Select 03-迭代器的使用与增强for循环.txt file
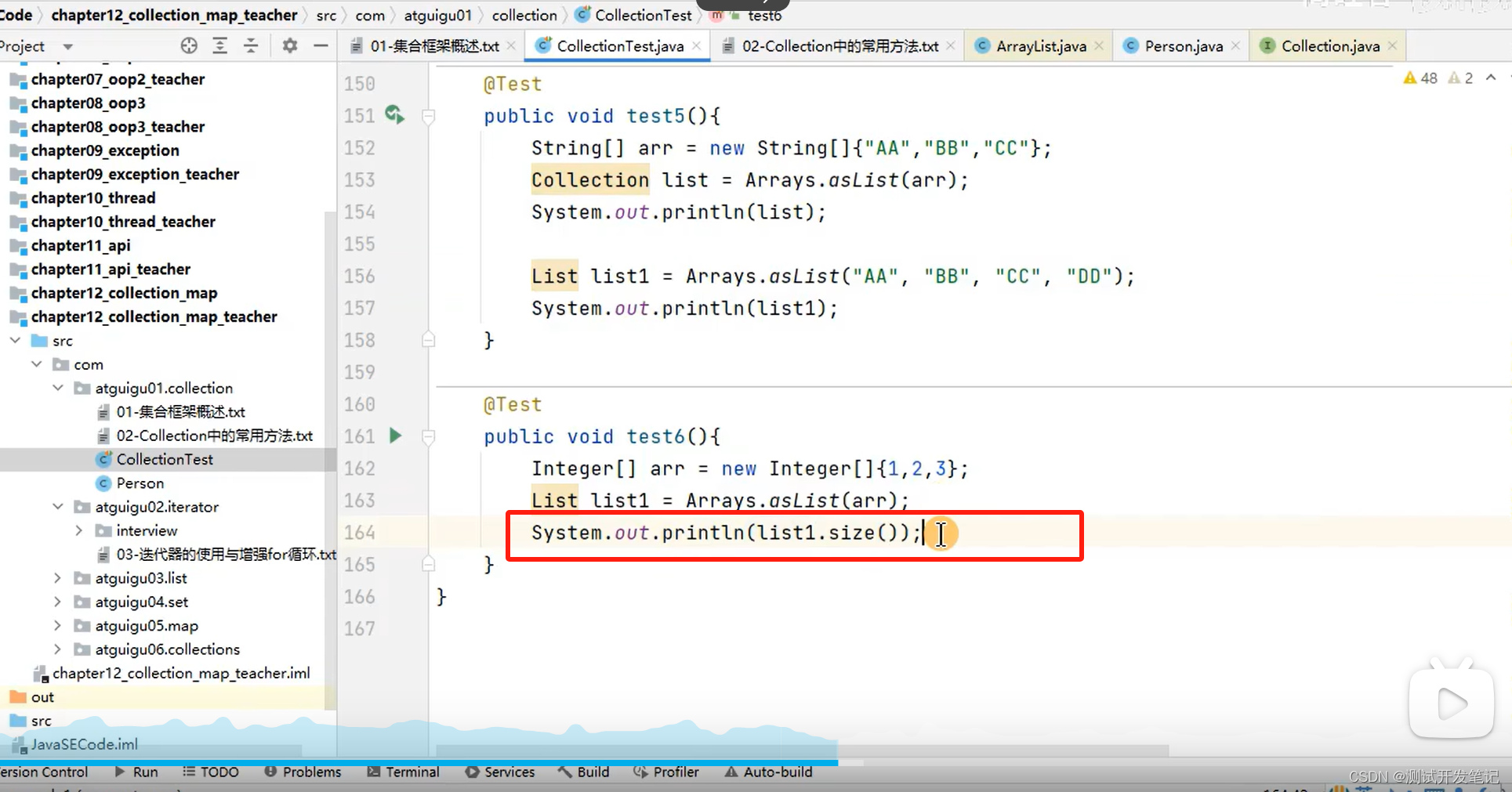The width and height of the screenshot is (1512, 792). point(226,555)
